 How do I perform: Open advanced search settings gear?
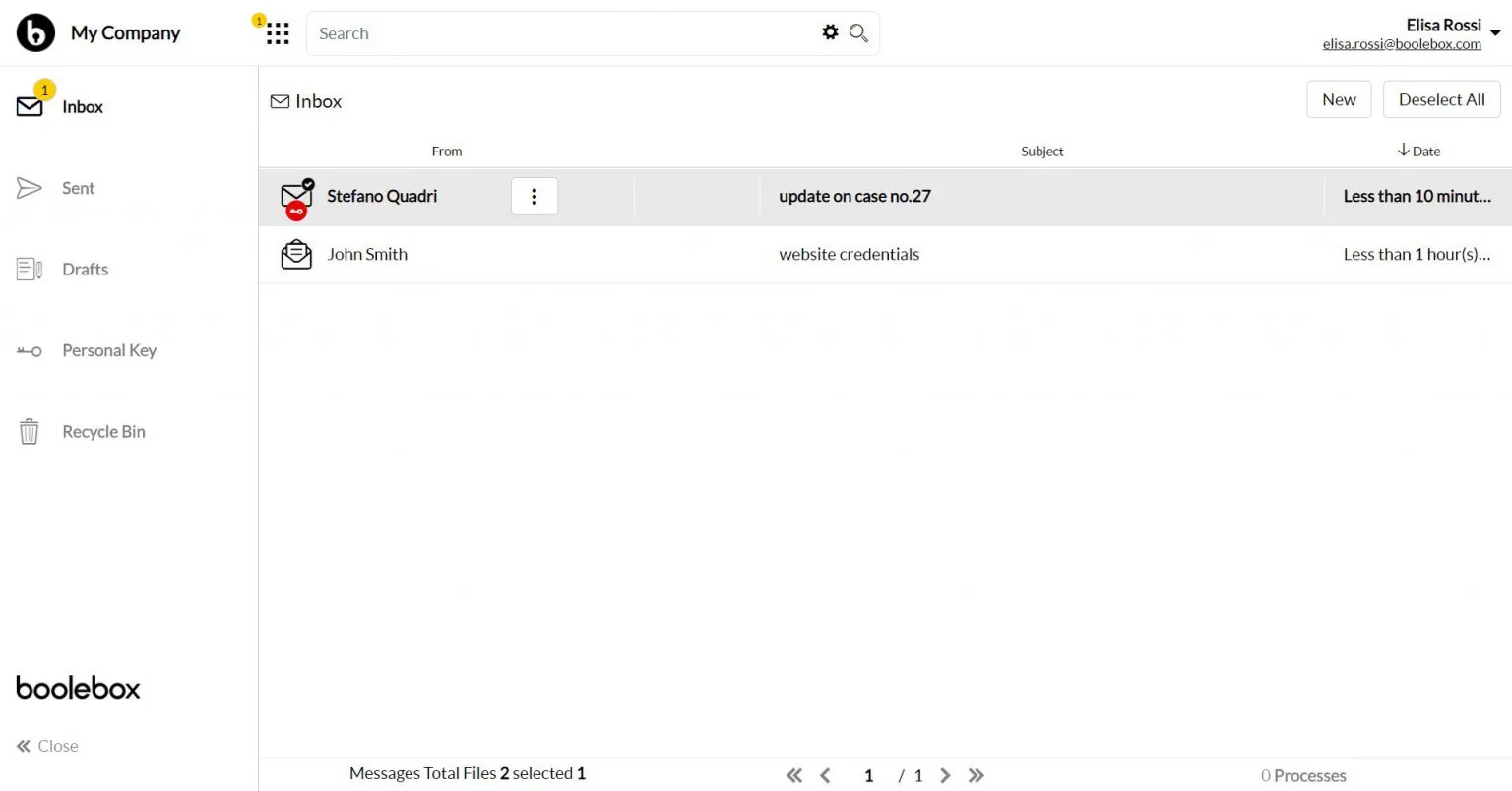tap(830, 32)
